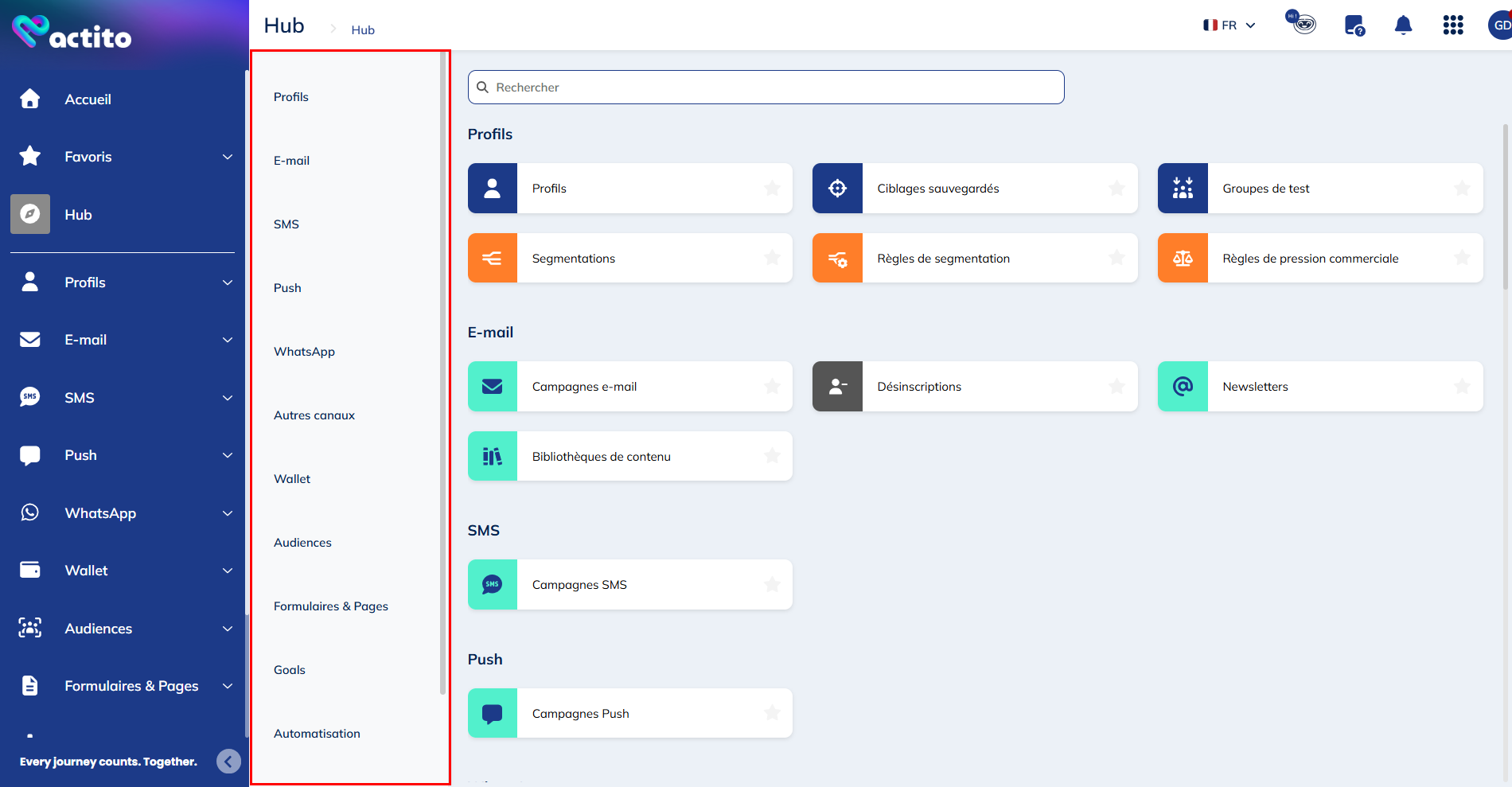Mark Newsletters as favorite
This screenshot has height=787, width=1512.
tap(1461, 386)
